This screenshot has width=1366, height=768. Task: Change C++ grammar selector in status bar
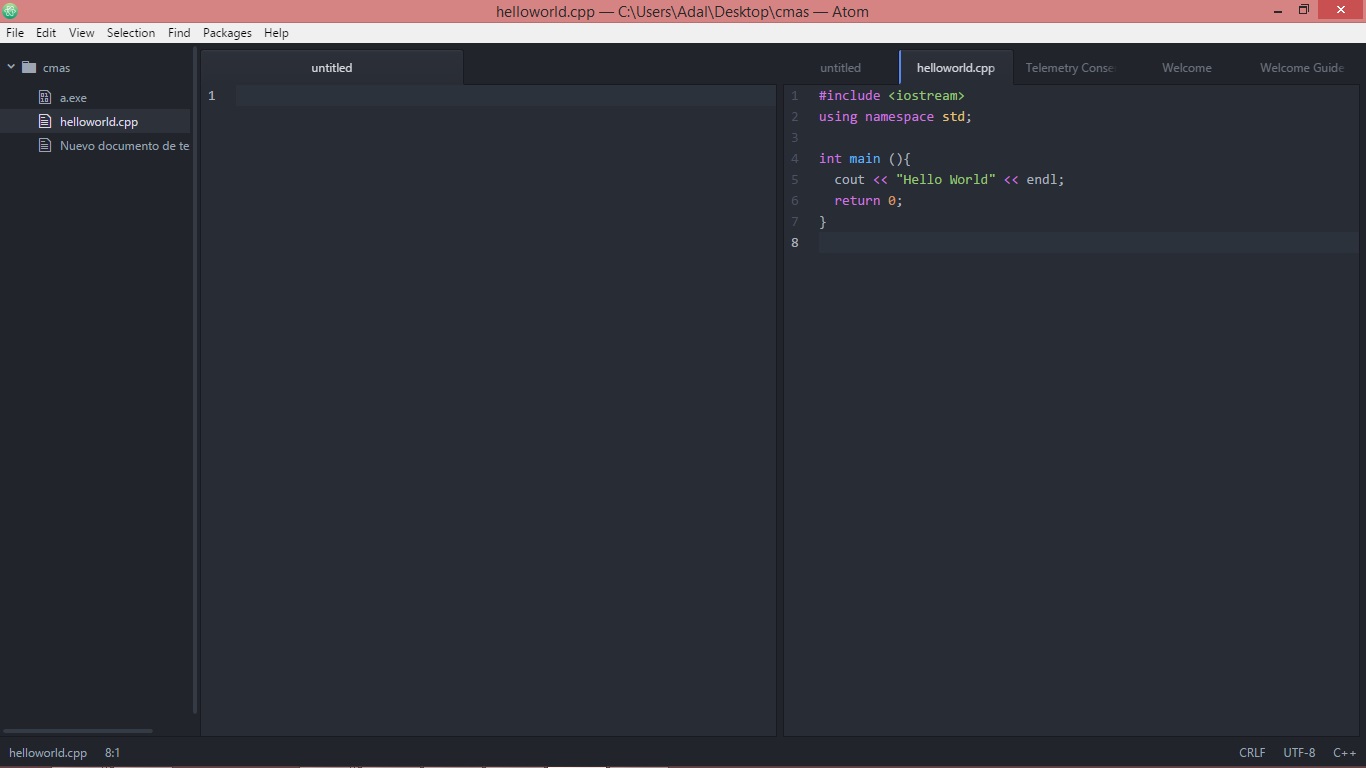[1344, 753]
